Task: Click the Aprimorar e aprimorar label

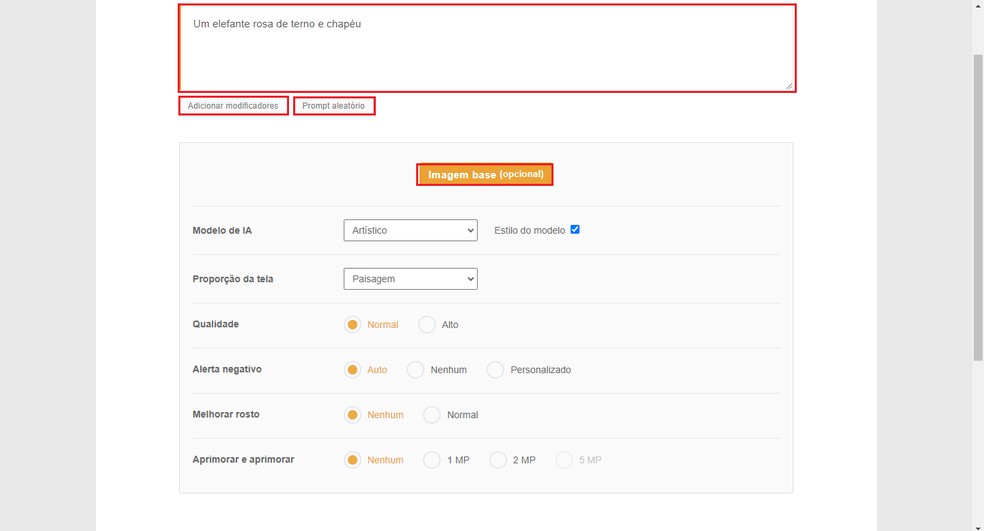Action: coord(243,459)
